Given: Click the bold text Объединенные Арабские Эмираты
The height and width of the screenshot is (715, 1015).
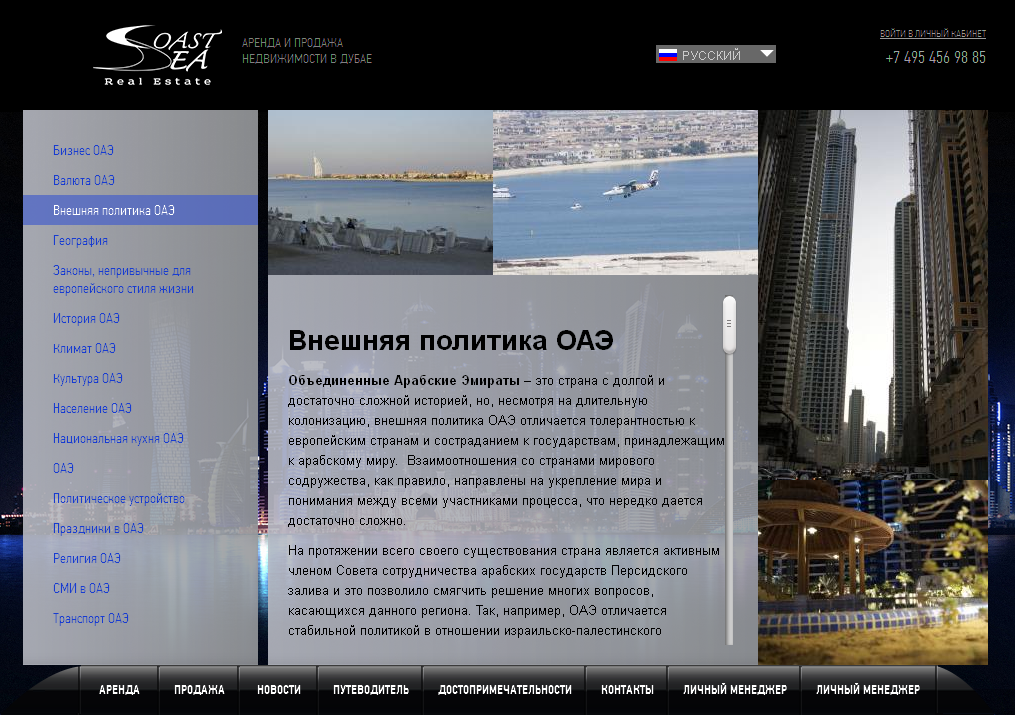Looking at the screenshot, I should point(404,380).
